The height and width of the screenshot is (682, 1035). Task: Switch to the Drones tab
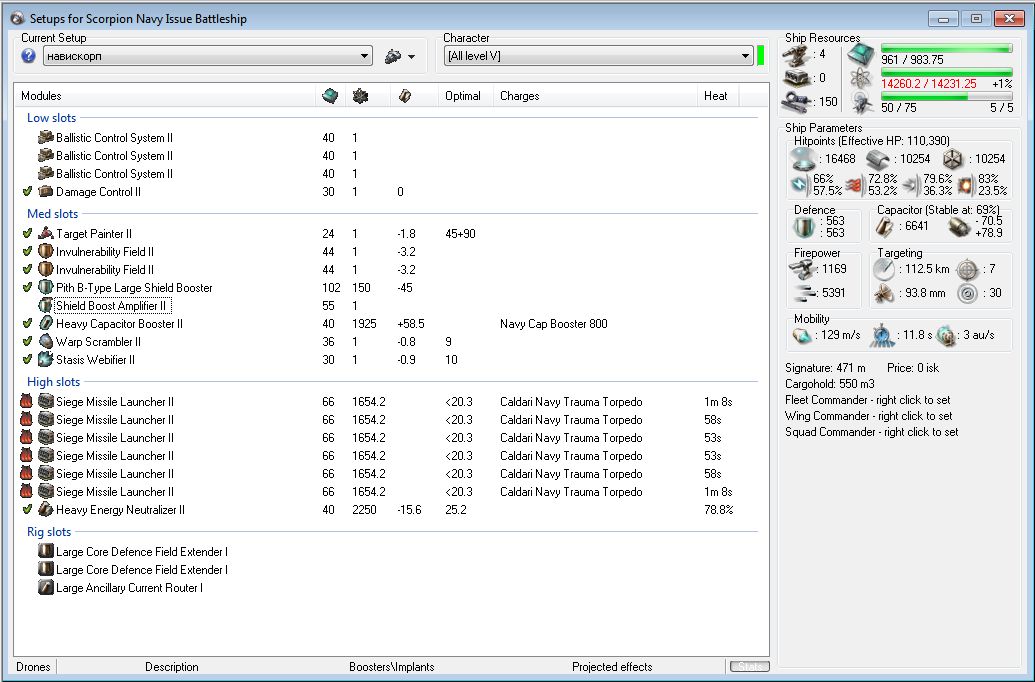(33, 667)
